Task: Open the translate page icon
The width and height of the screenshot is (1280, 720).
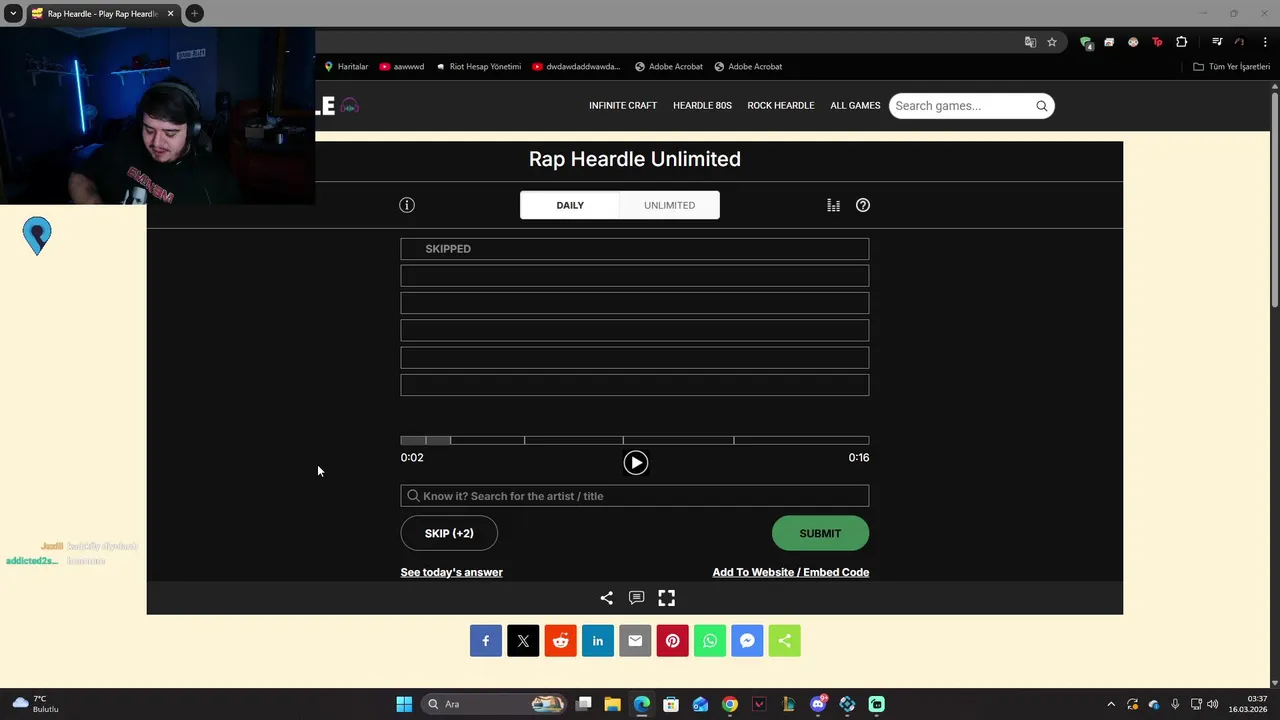Action: pyautogui.click(x=1030, y=42)
